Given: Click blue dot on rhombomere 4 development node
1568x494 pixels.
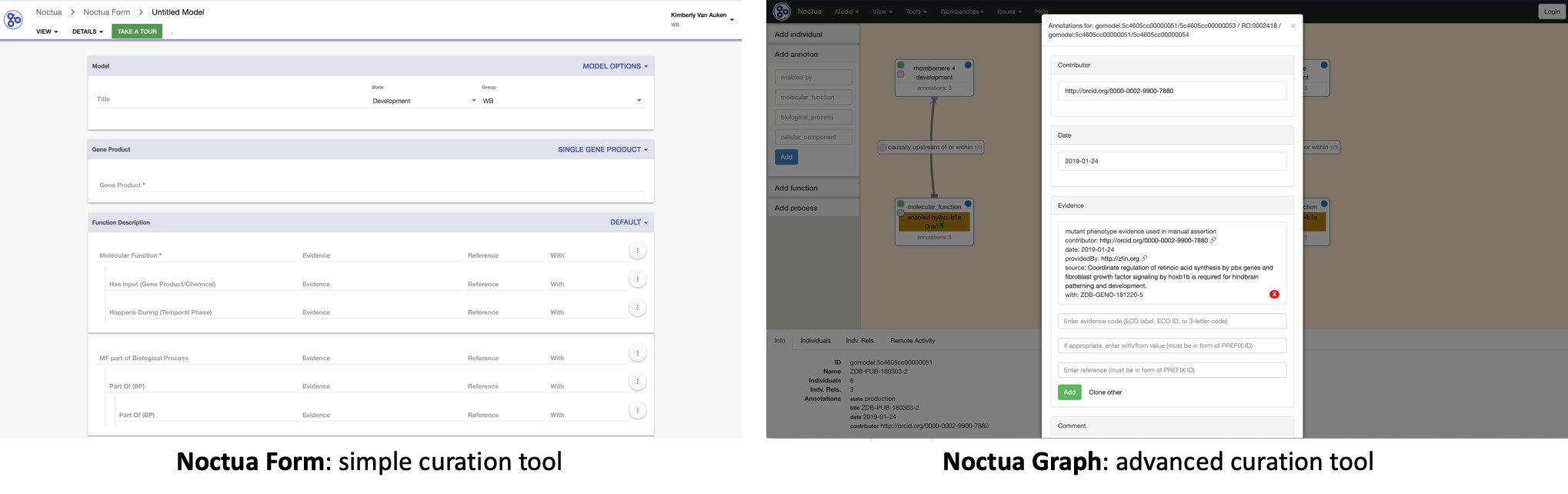Looking at the screenshot, I should pos(968,65).
